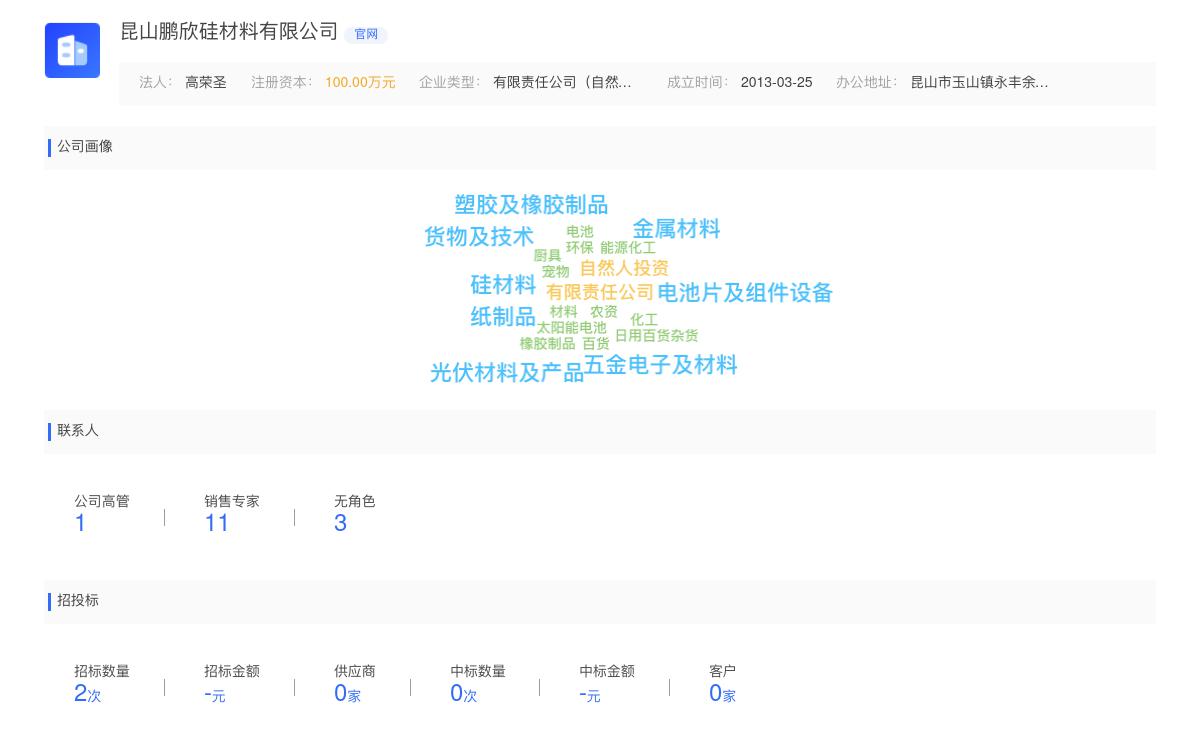View the 公司高管 count of 1
Image resolution: width=1200 pixels, height=752 pixels.
[80, 523]
